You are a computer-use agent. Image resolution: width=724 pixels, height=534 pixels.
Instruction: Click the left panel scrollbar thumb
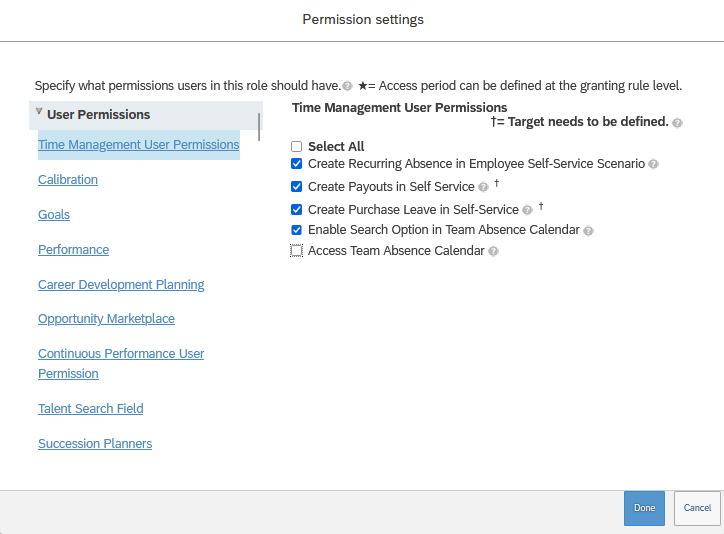tap(259, 127)
